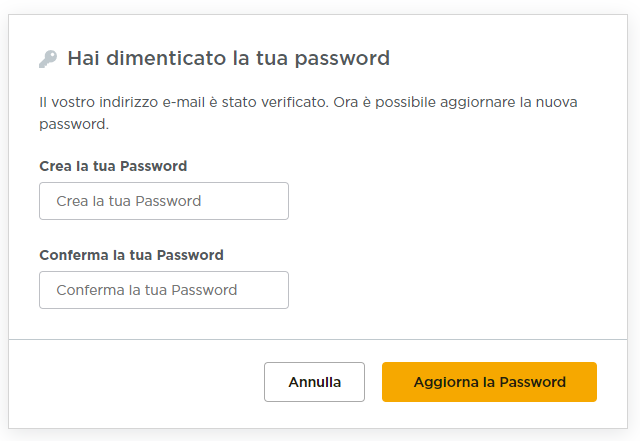Place cursor in the confirm password box
640x441 pixels.
(x=164, y=290)
